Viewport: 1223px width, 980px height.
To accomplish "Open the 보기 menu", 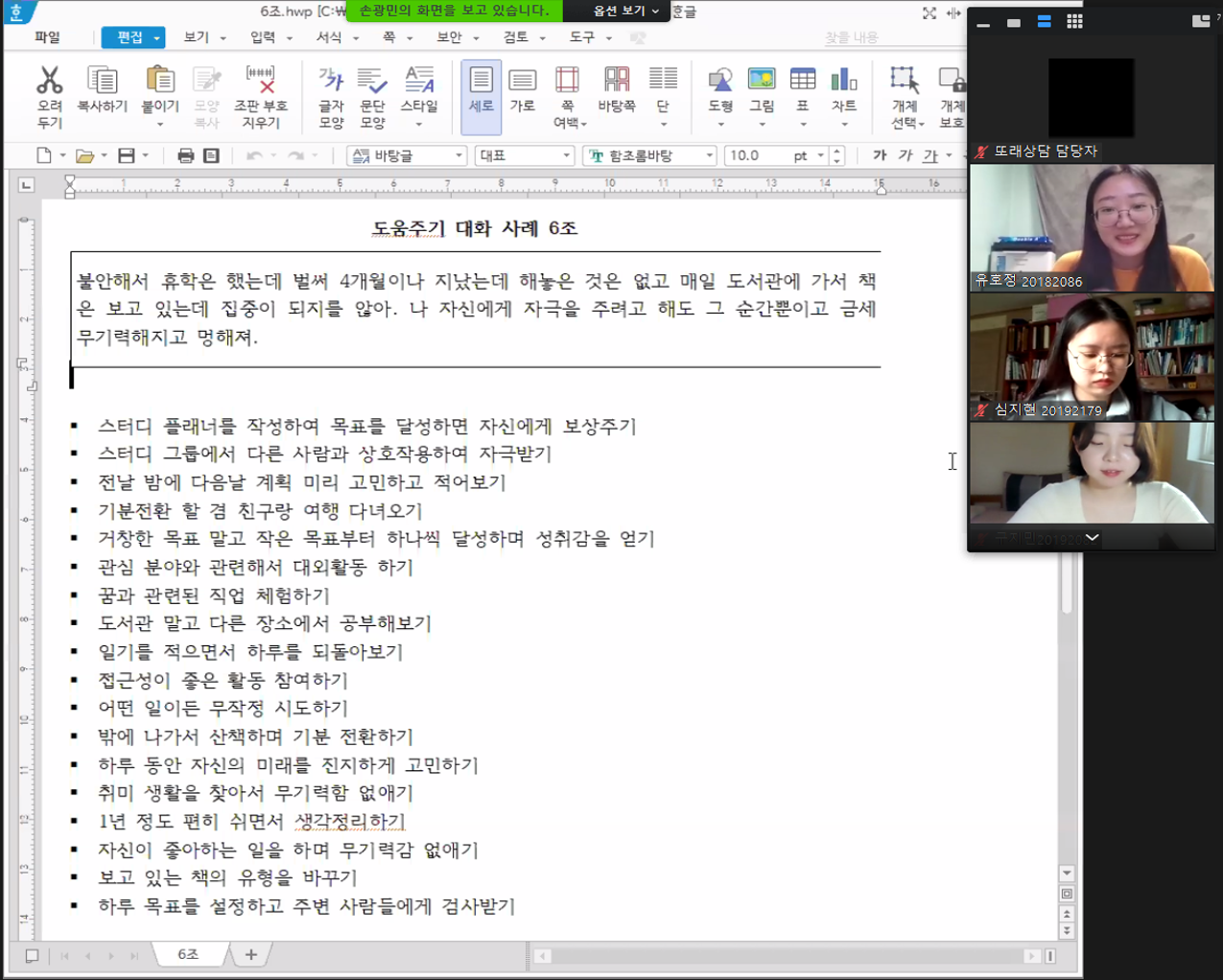I will tap(196, 37).
